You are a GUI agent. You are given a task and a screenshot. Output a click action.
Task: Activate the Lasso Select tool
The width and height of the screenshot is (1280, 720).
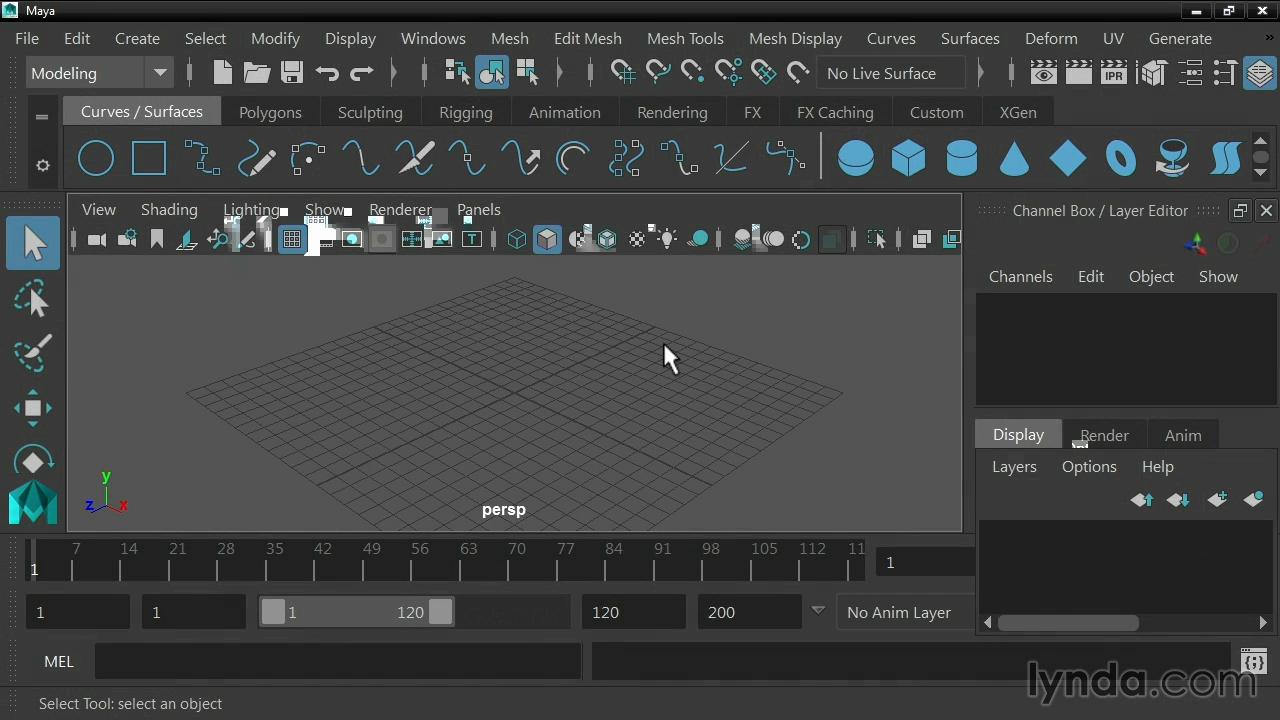click(33, 299)
